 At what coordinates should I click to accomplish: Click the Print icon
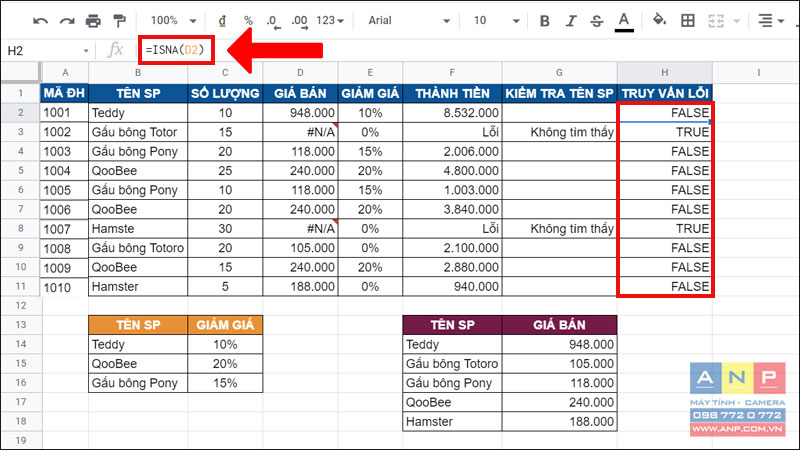tap(93, 21)
